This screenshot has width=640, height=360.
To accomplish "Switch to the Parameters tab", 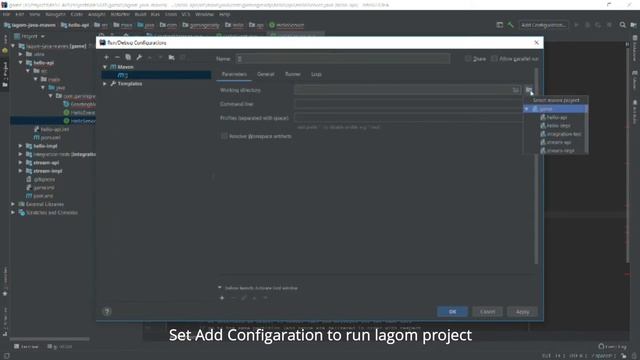I will [234, 74].
